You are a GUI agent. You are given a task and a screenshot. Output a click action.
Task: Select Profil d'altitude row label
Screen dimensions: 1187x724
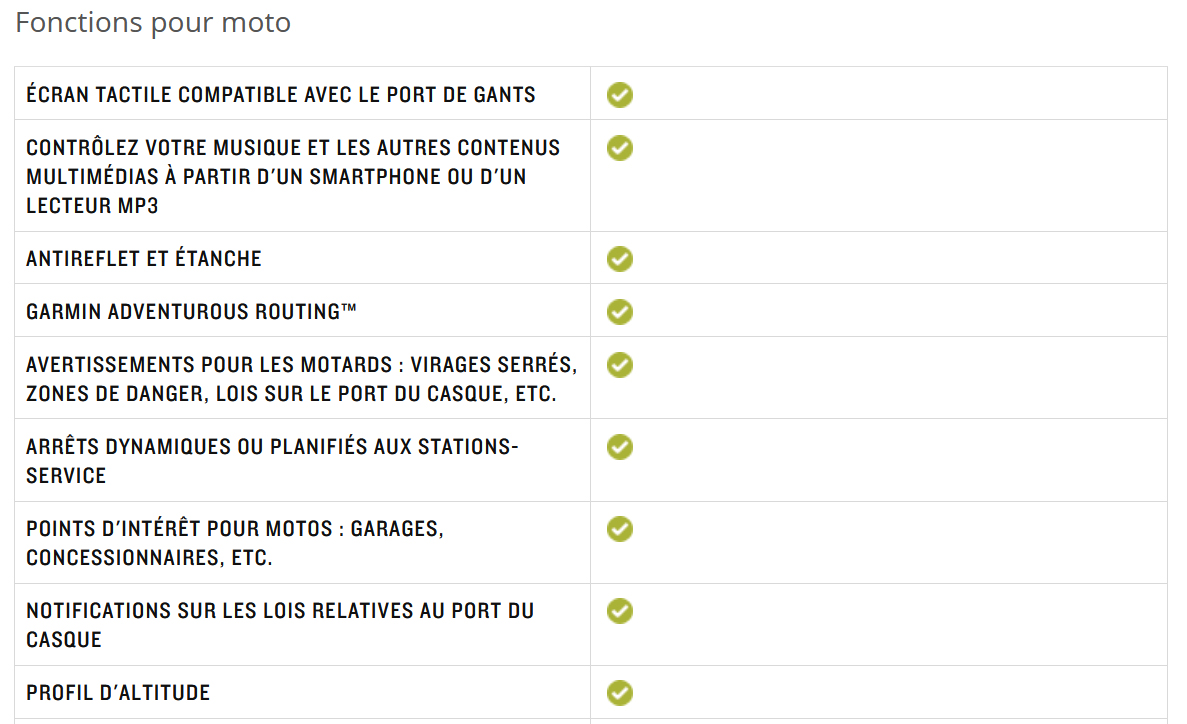(118, 693)
